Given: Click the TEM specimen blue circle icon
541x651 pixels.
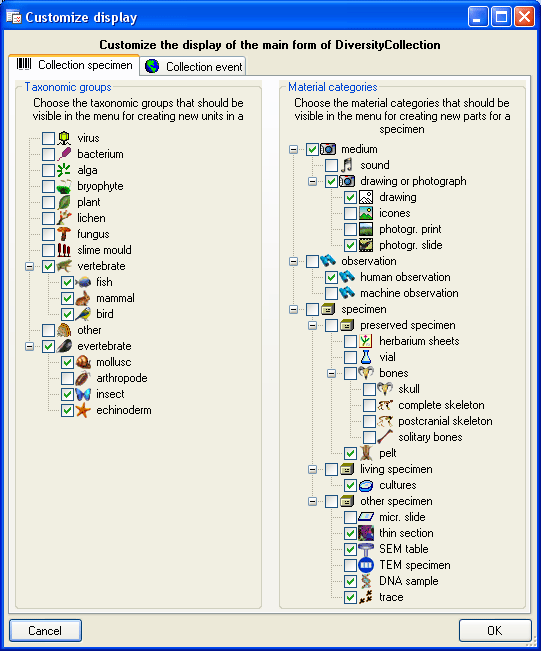Looking at the screenshot, I should [366, 565].
